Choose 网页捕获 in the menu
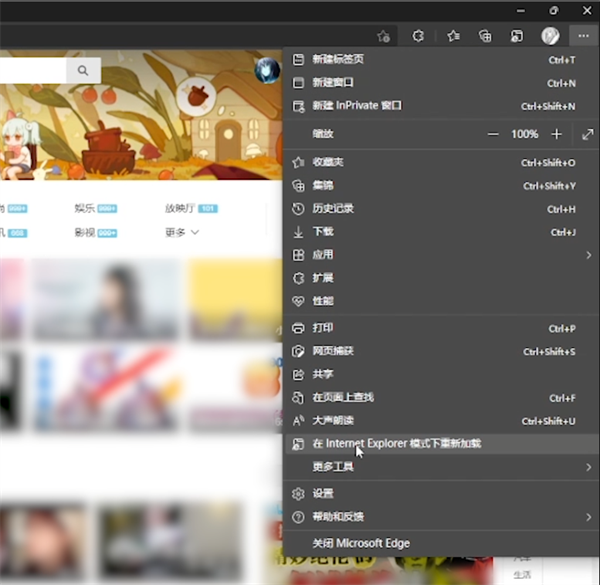 441,351
